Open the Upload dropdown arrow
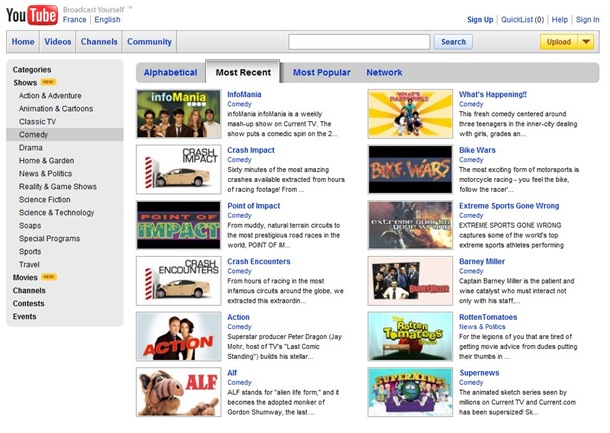 (x=586, y=42)
